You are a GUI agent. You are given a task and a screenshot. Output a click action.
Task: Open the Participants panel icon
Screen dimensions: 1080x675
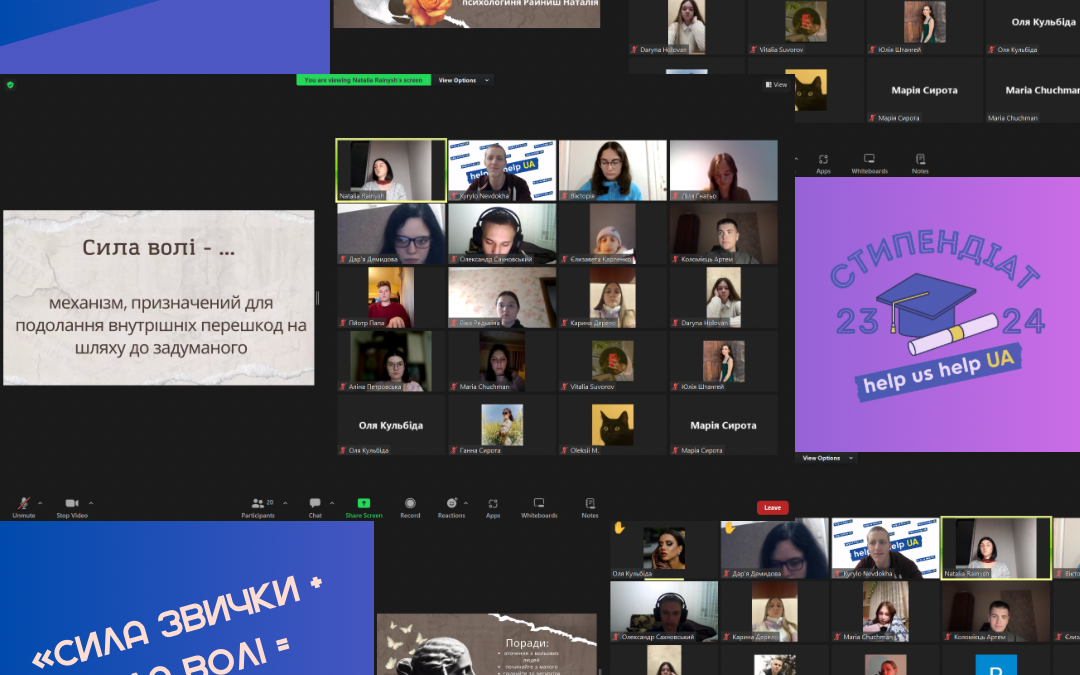[256, 503]
